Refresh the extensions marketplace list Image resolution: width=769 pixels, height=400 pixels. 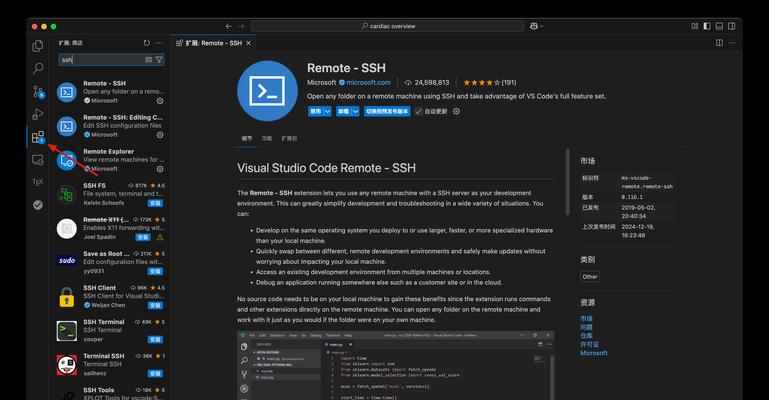(147, 43)
